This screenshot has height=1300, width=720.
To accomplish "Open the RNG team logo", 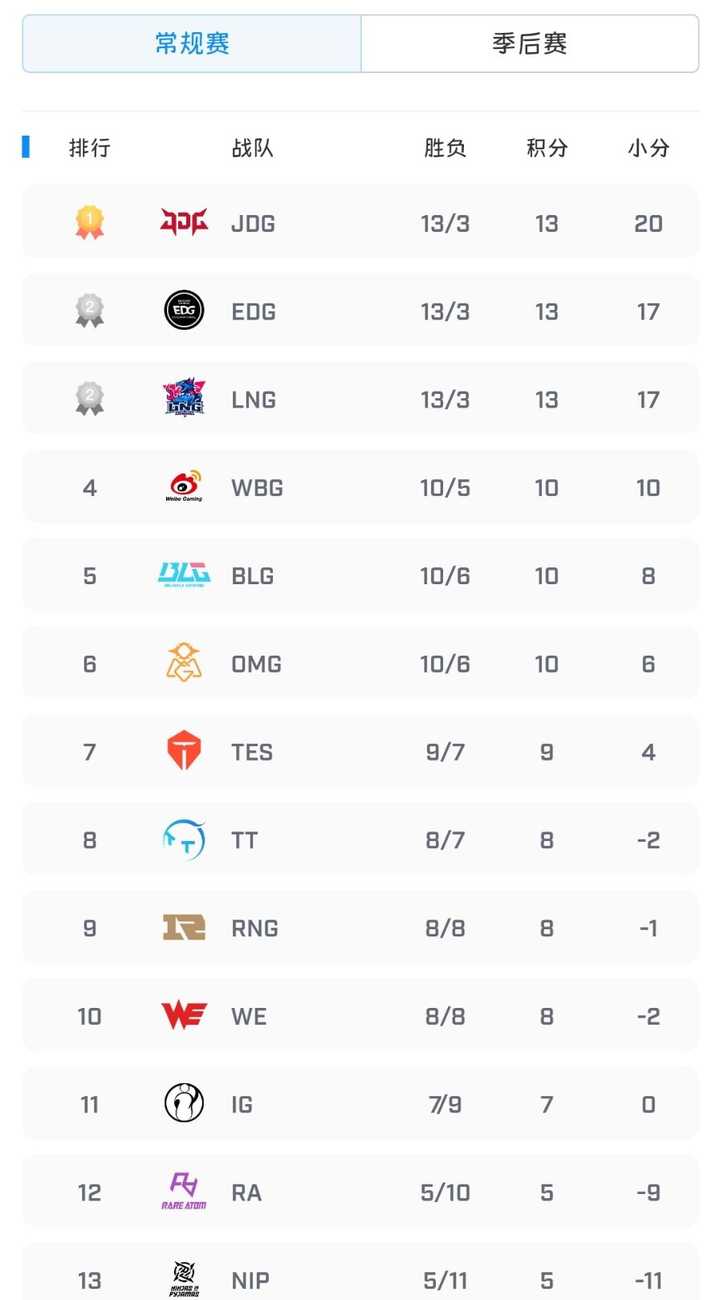I will pos(184,927).
